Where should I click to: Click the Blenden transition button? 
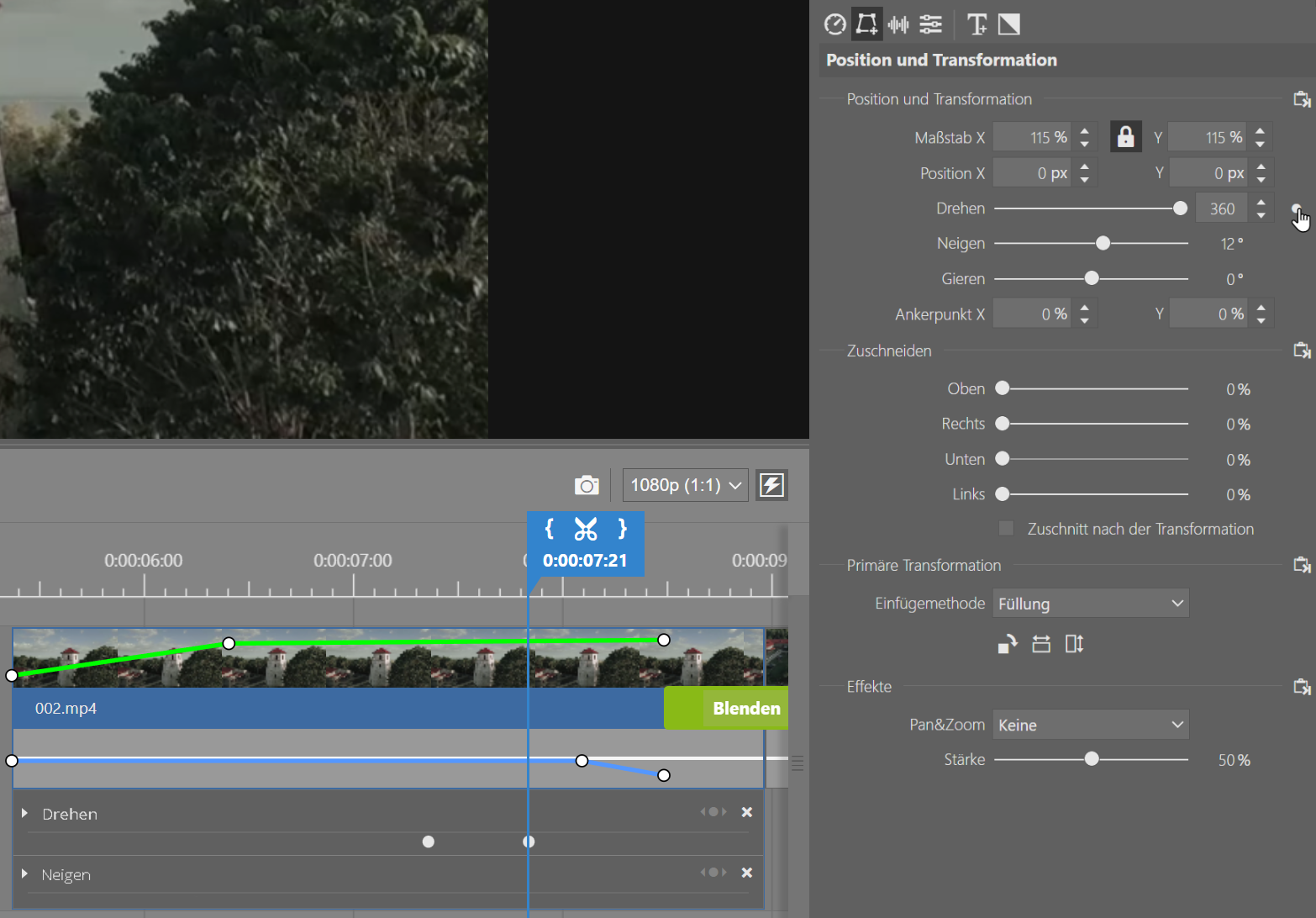click(x=726, y=708)
